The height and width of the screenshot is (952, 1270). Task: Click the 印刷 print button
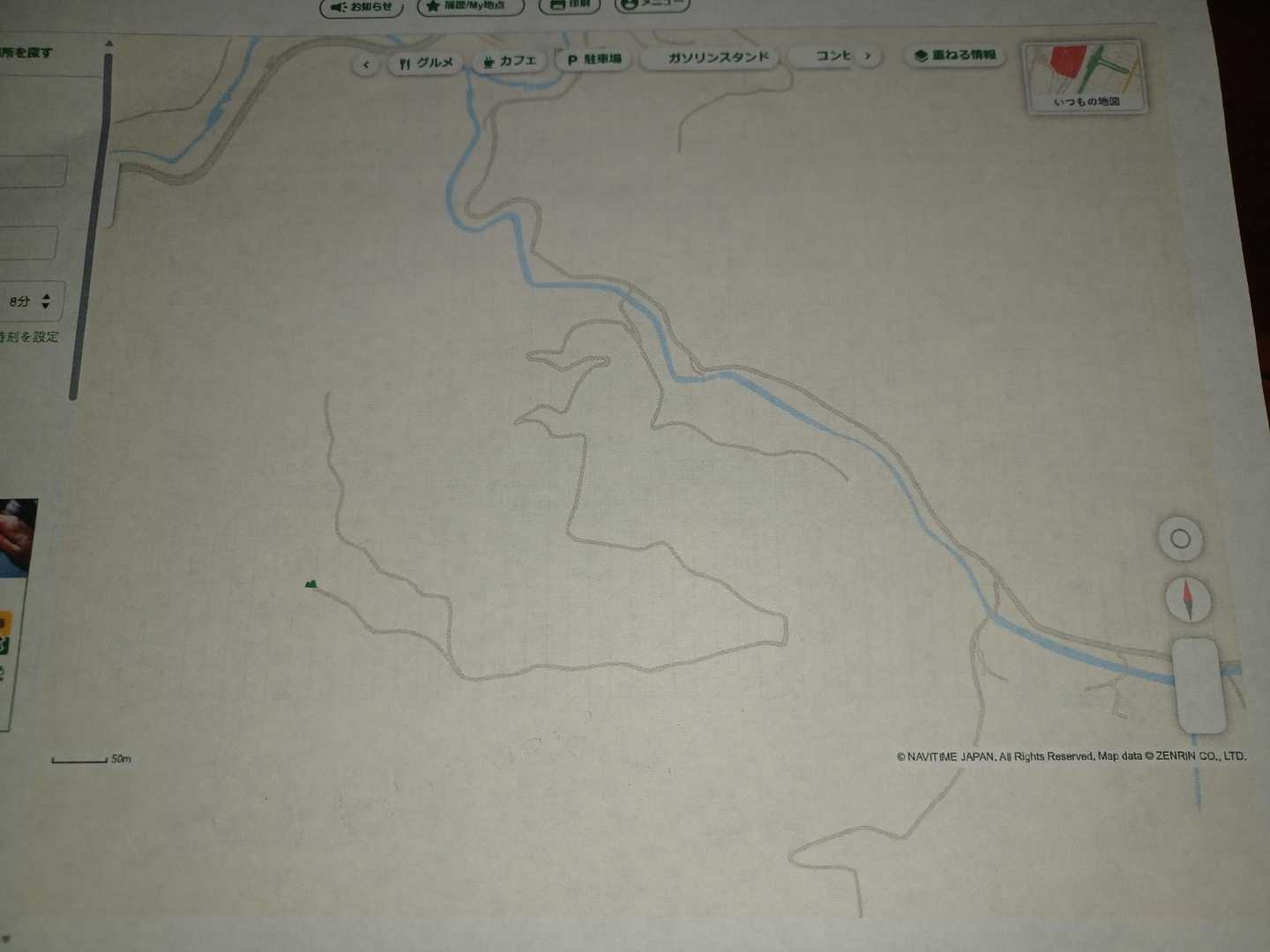(x=570, y=4)
